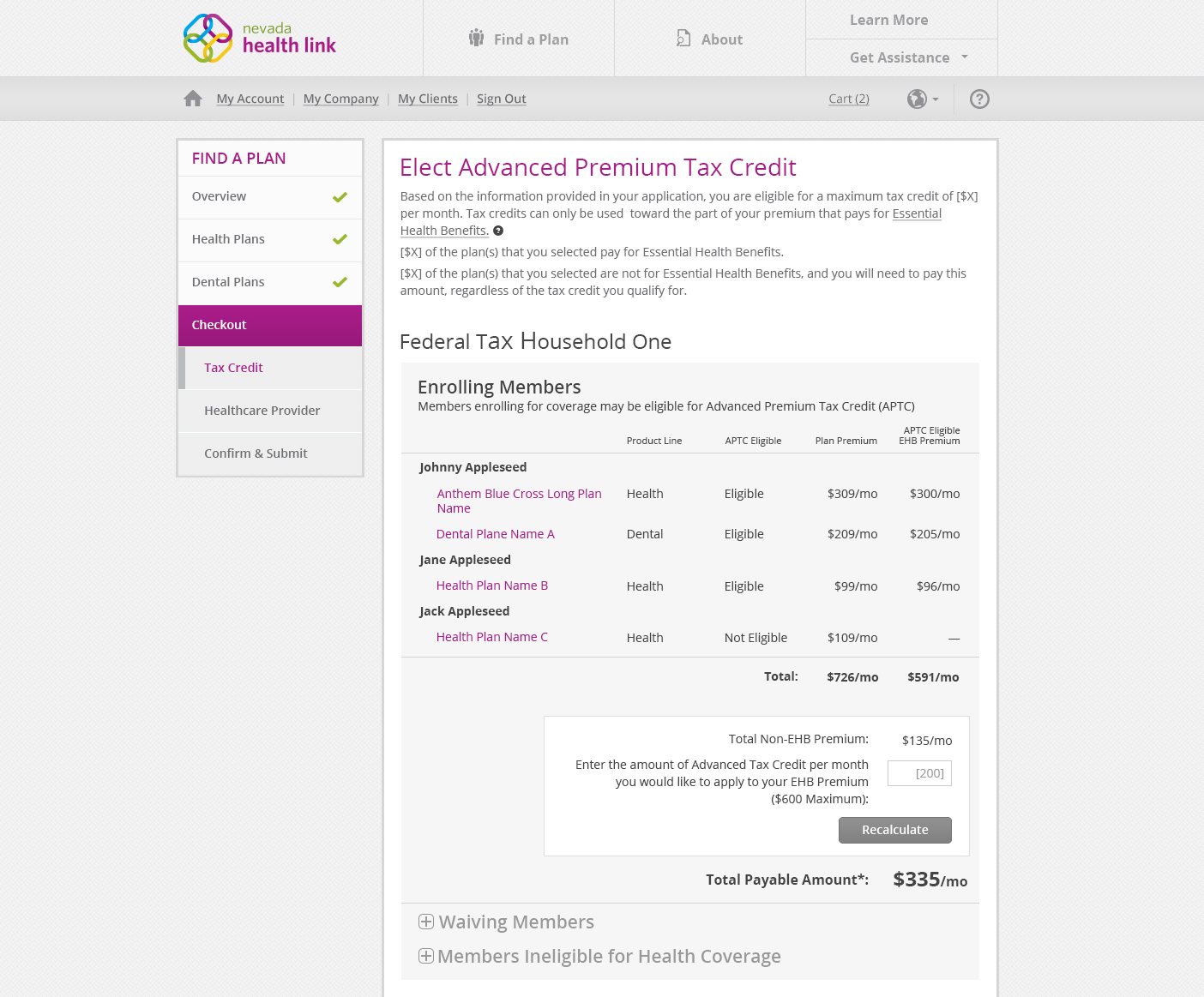Click the '$135/mo' Non-EHB premium value

click(927, 741)
